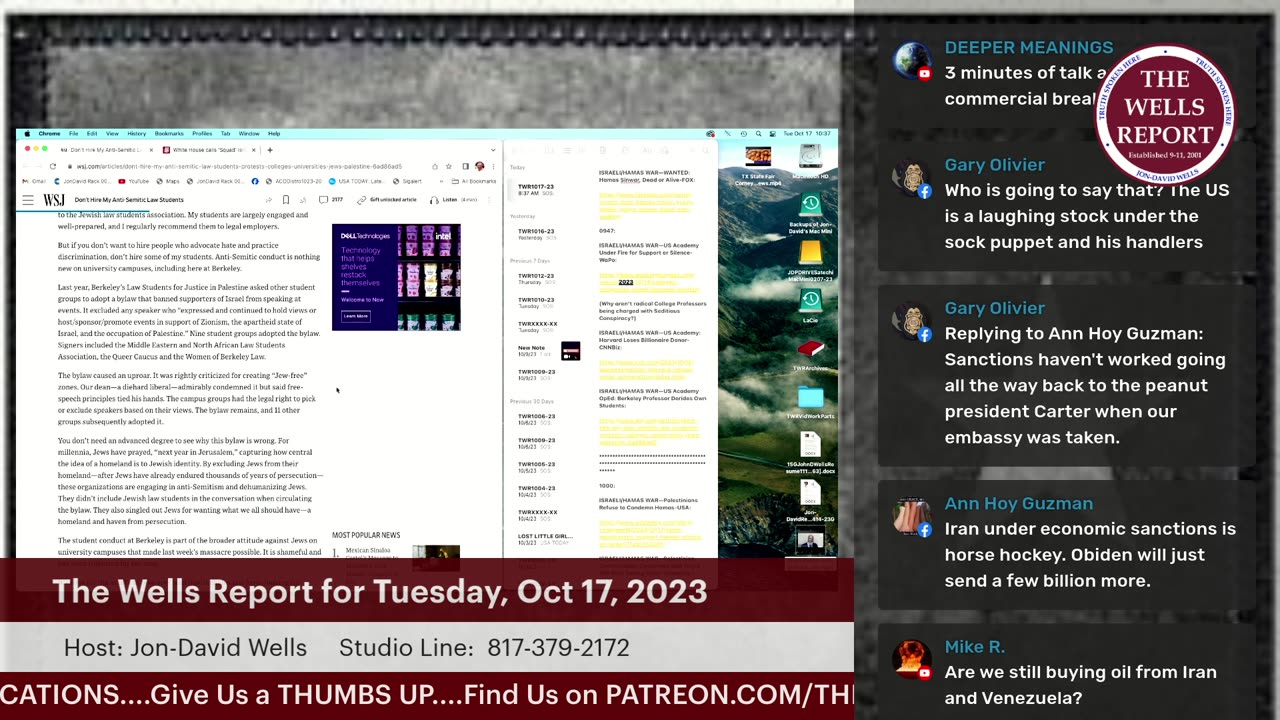Click the WSJ logo
The image size is (1280, 720).
click(x=54, y=200)
